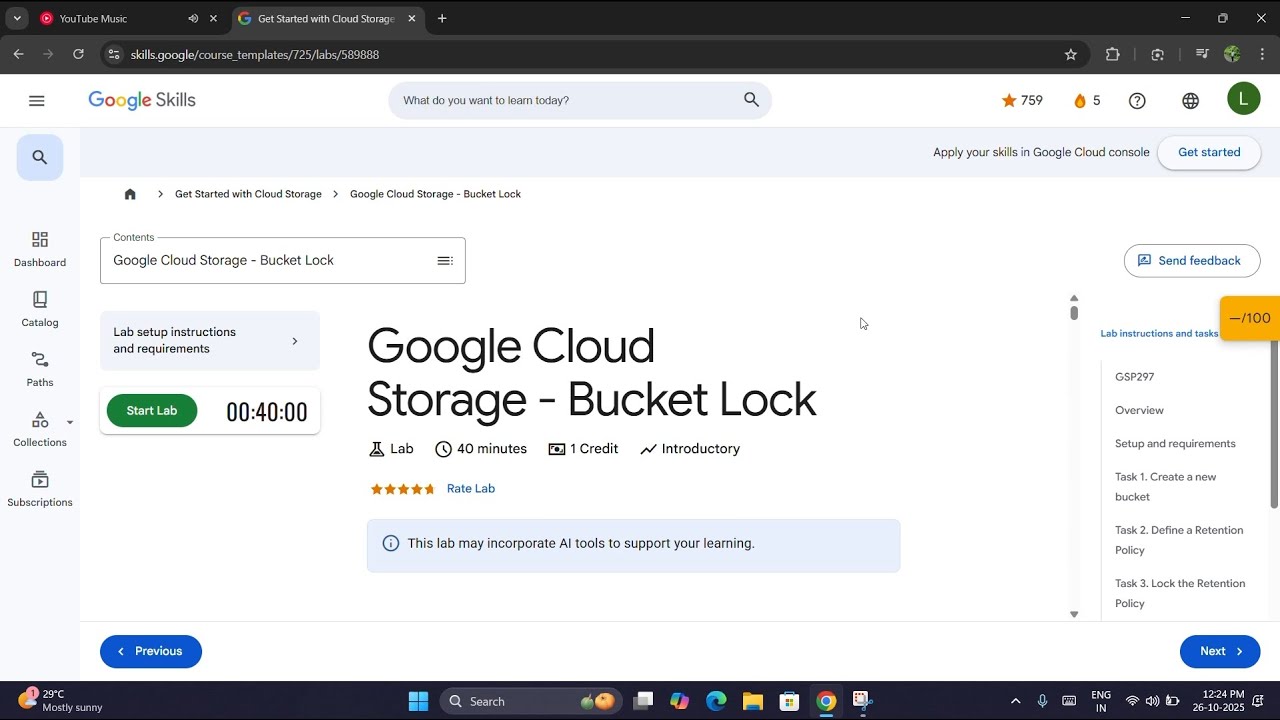Go to the Next lab
Screen dimensions: 1280x720
coord(1220,651)
